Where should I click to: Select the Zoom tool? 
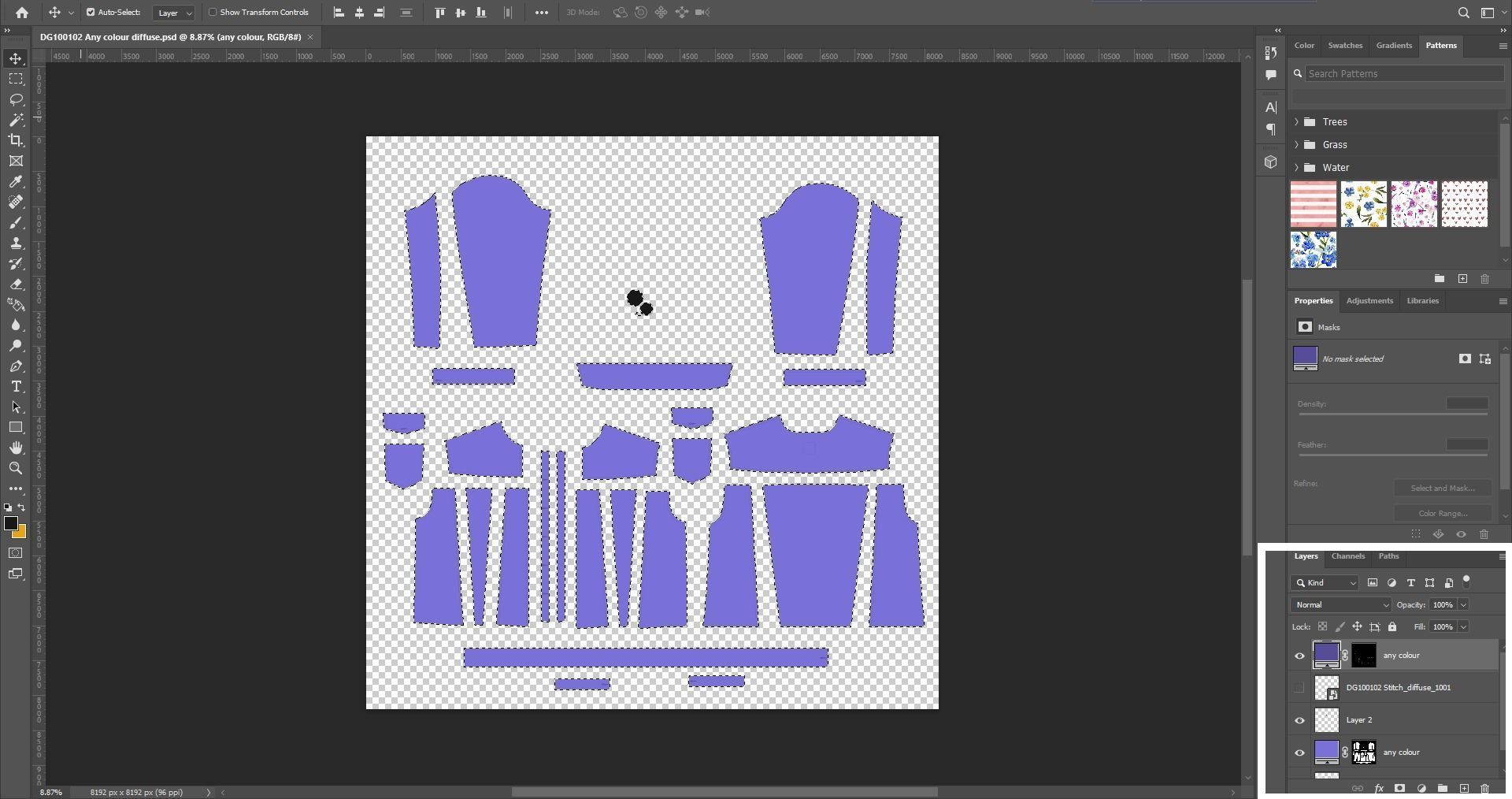(16, 468)
